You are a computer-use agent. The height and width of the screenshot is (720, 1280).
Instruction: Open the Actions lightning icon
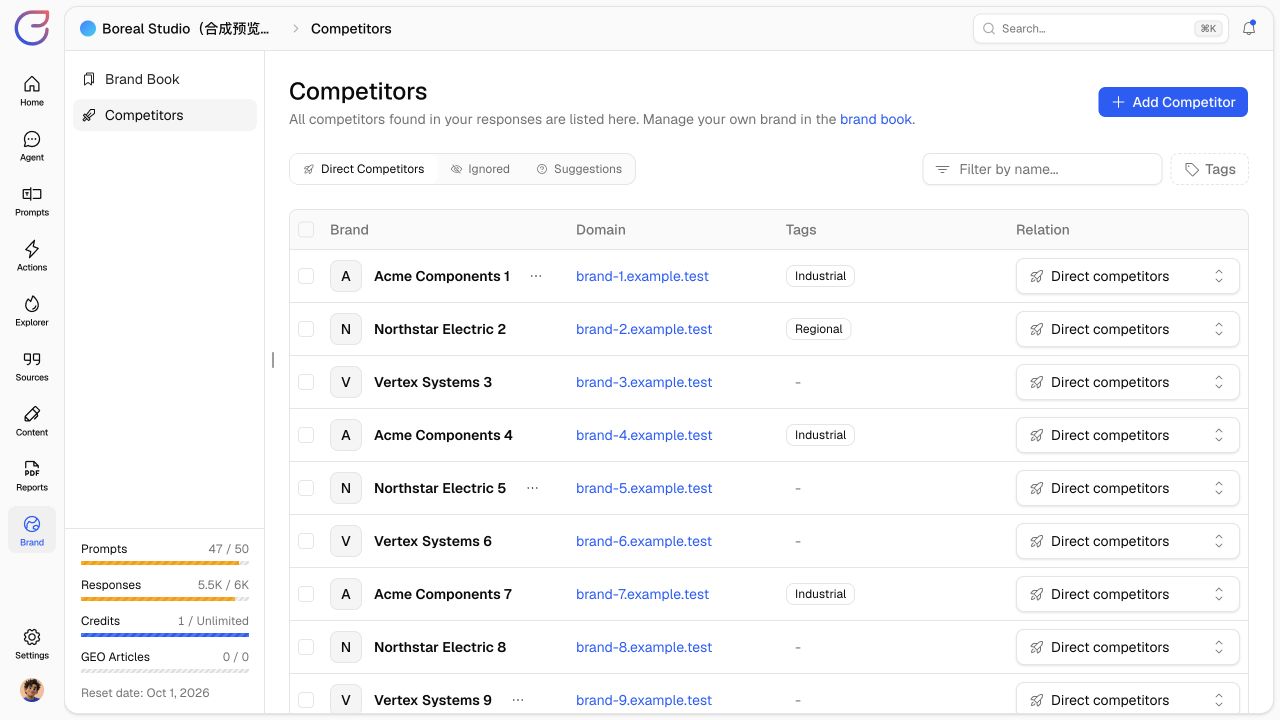(x=32, y=255)
